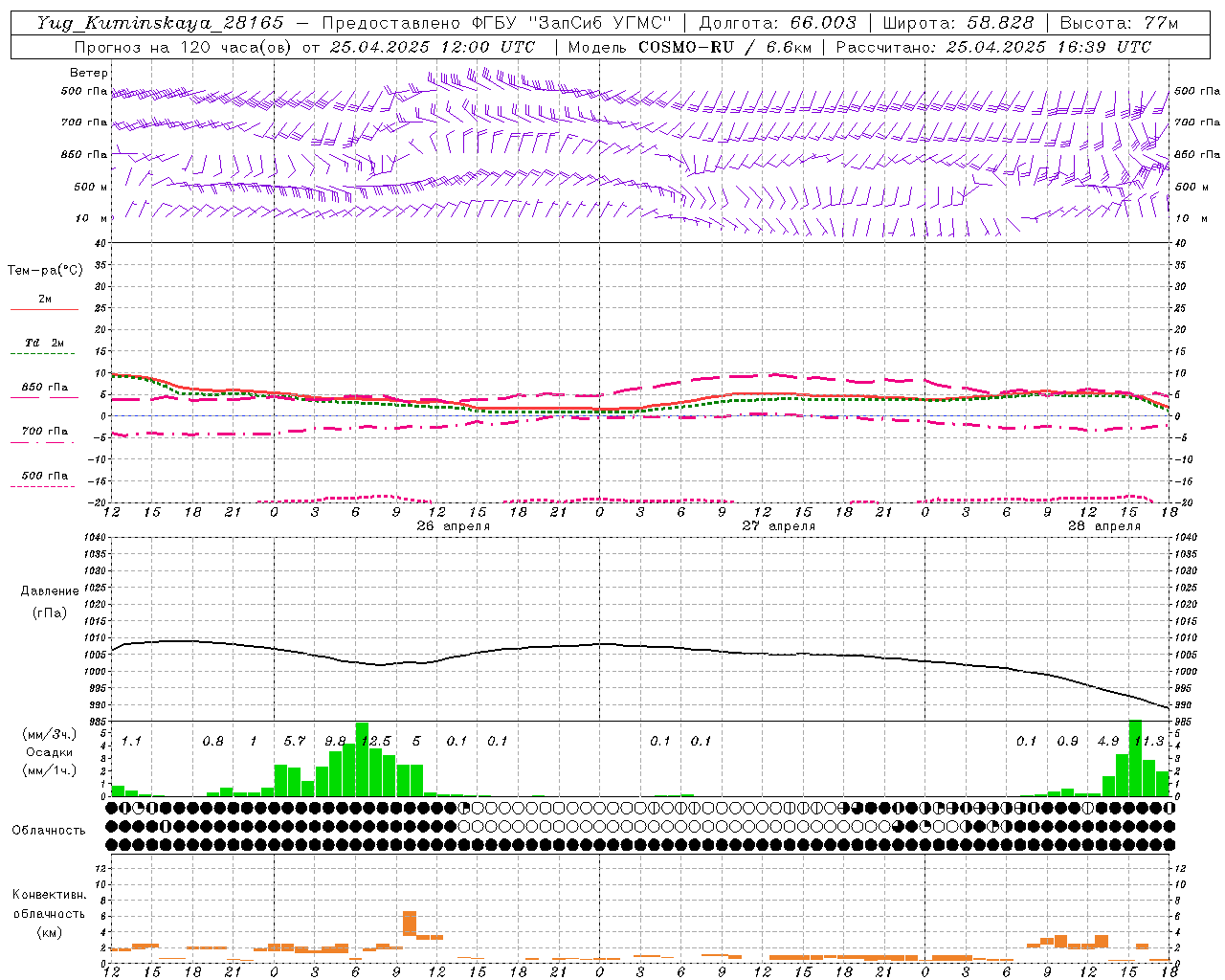Image resolution: width=1225 pixels, height=980 pixels.
Task: Click the 5.7 precipitation total value
Action: point(295,741)
